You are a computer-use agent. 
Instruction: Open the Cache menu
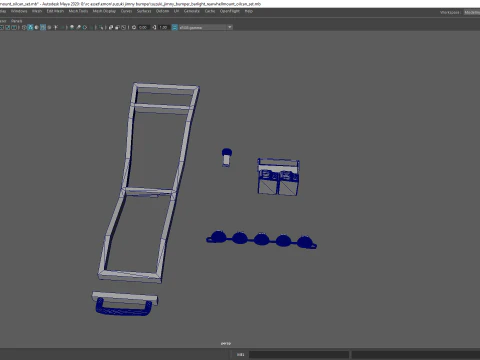210,11
